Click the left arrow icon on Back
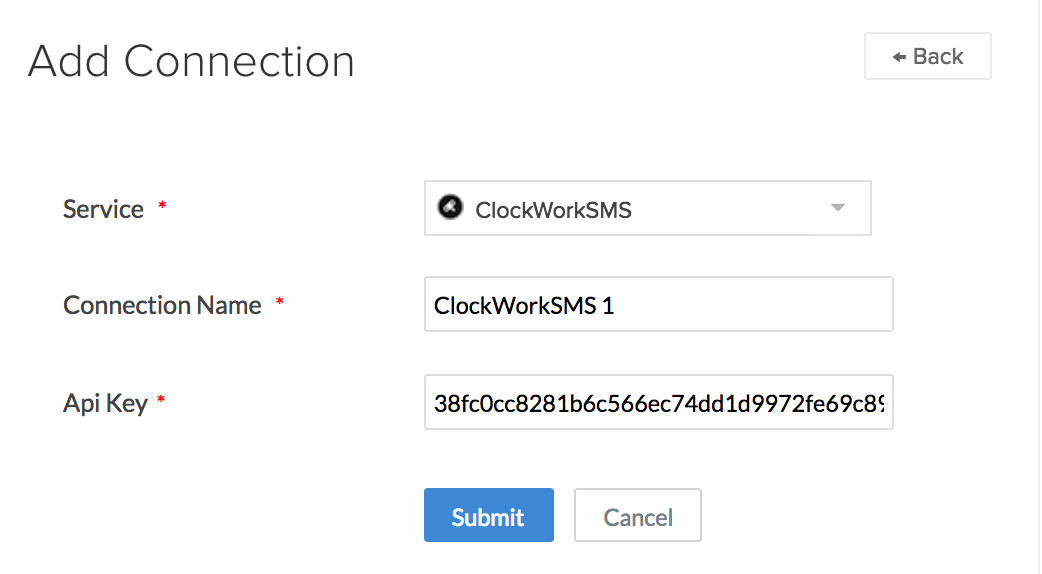Viewport: 1042px width, 574px height. pyautogui.click(x=900, y=57)
